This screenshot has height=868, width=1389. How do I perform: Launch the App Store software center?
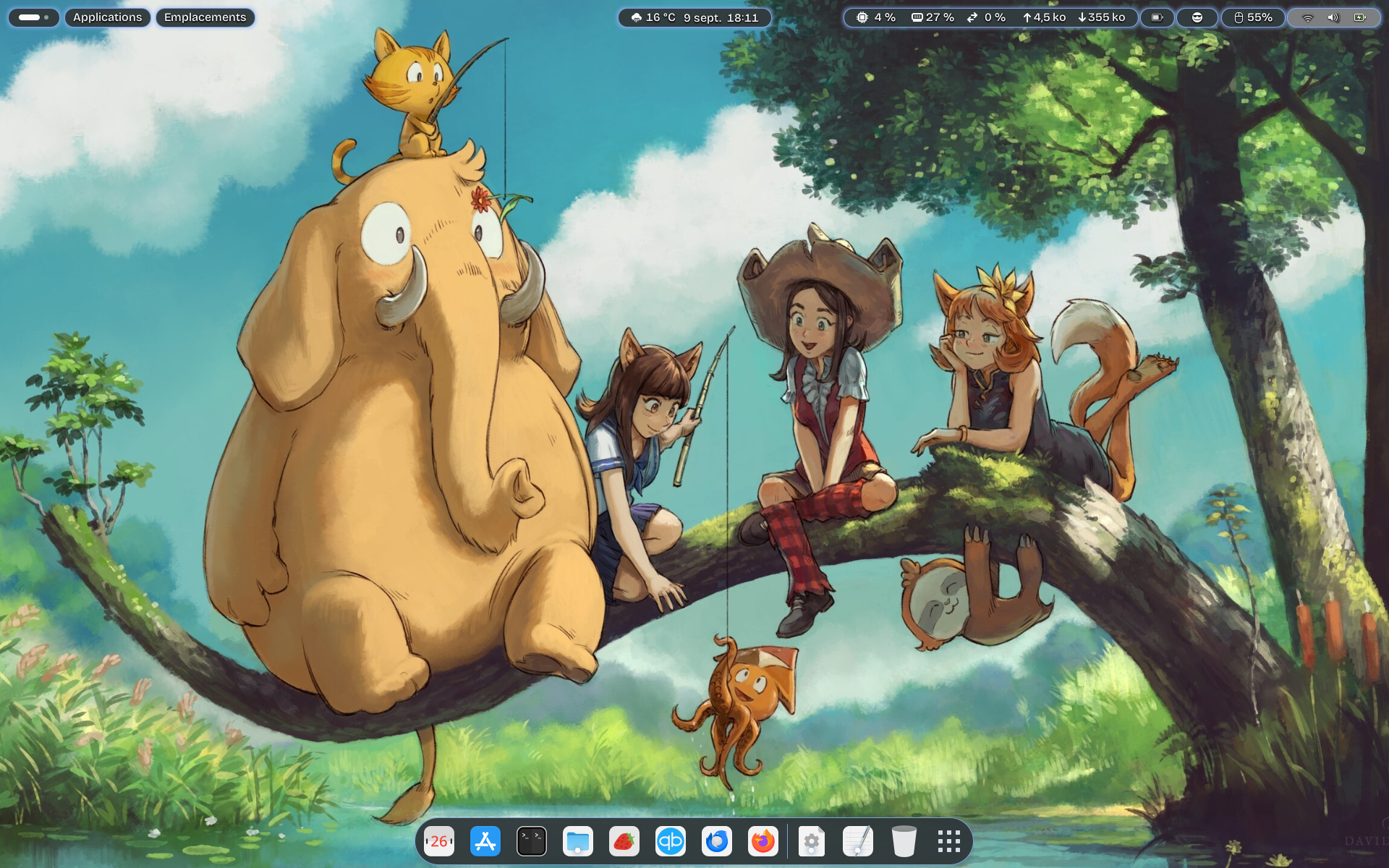[x=485, y=841]
